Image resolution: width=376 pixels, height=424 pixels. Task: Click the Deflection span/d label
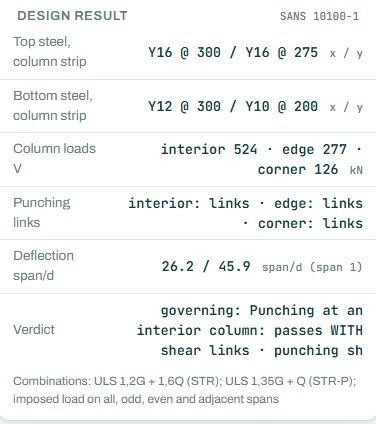(x=43, y=266)
